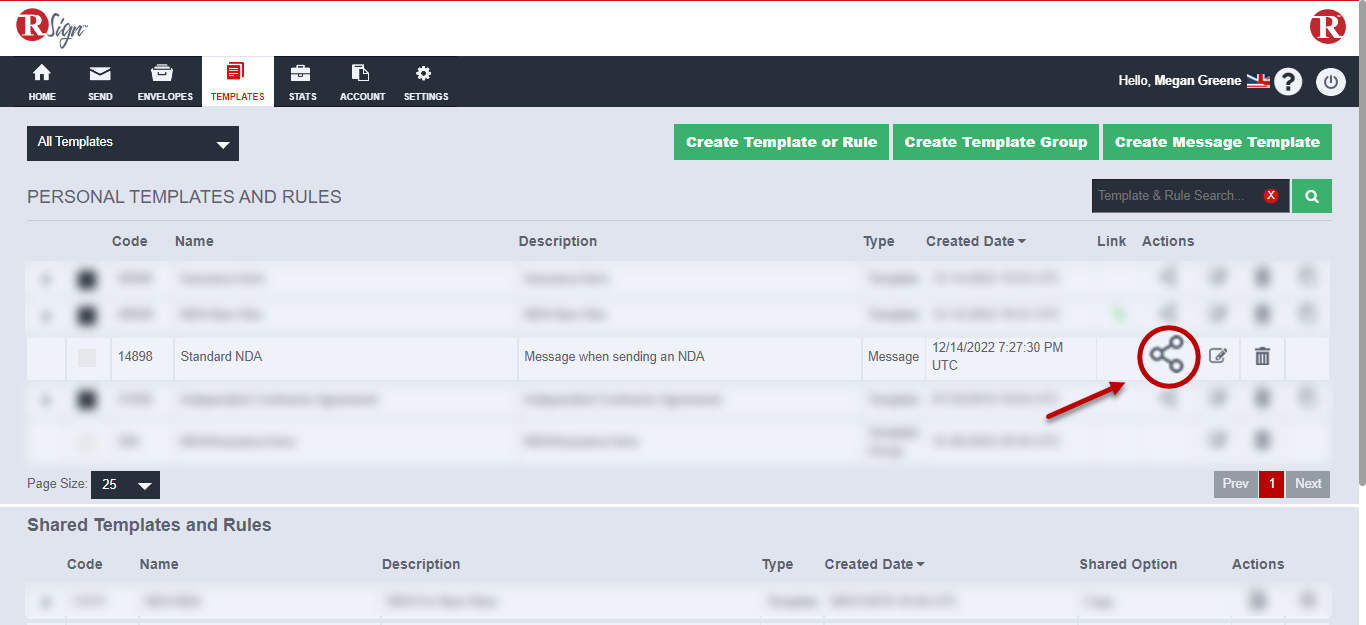This screenshot has height=625, width=1366.
Task: Tick the checkbox for Standard NDA row
Action: click(87, 357)
